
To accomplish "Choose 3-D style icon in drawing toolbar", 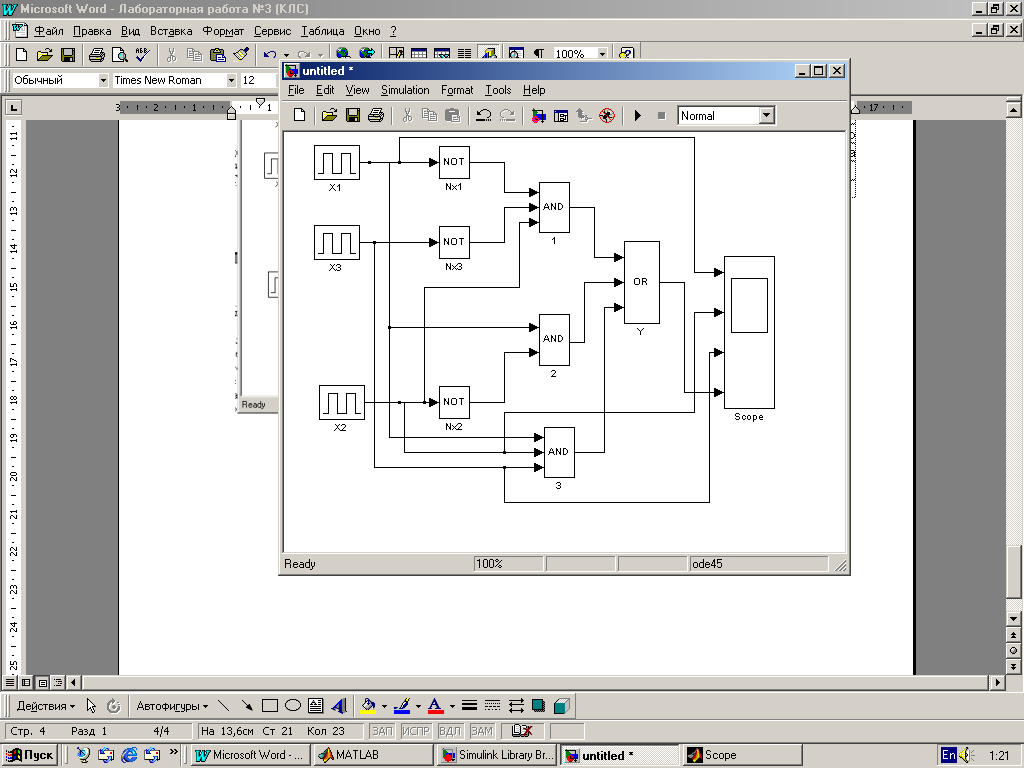I will [x=562, y=706].
